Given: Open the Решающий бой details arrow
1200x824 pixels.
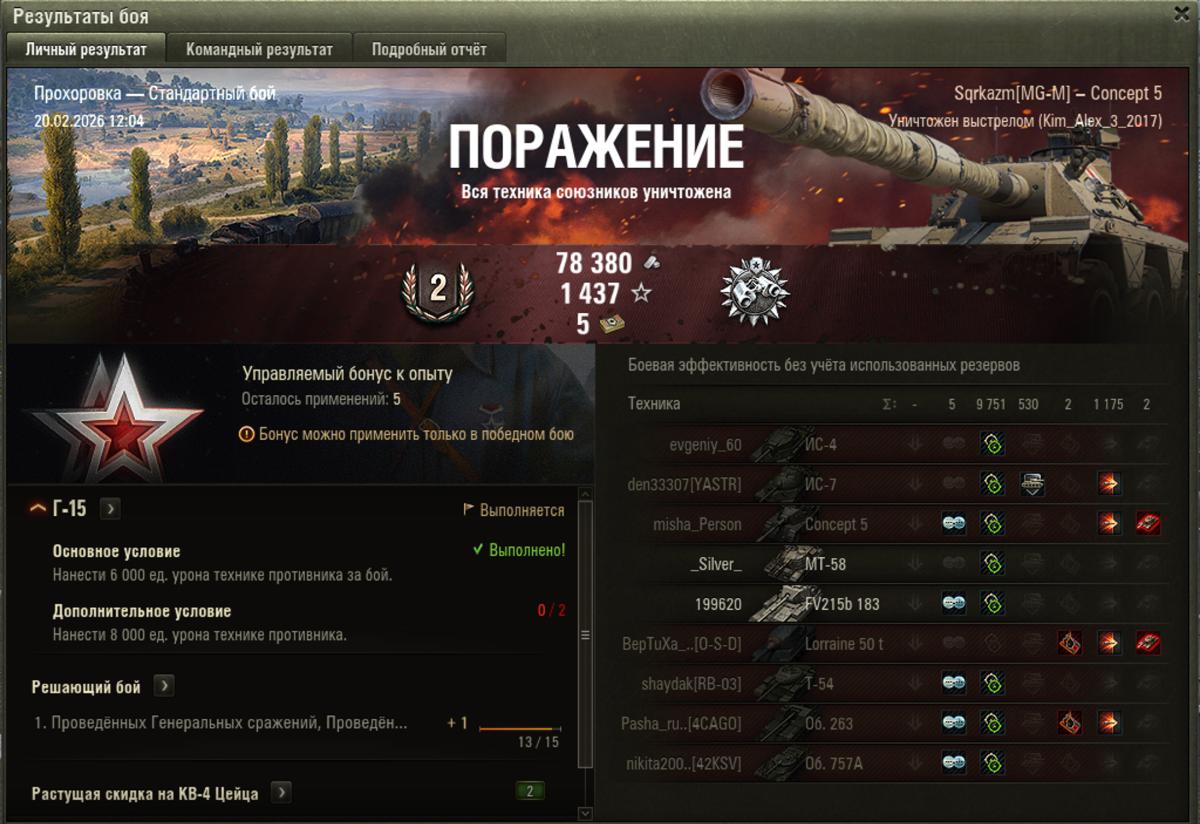Looking at the screenshot, I should click(164, 687).
